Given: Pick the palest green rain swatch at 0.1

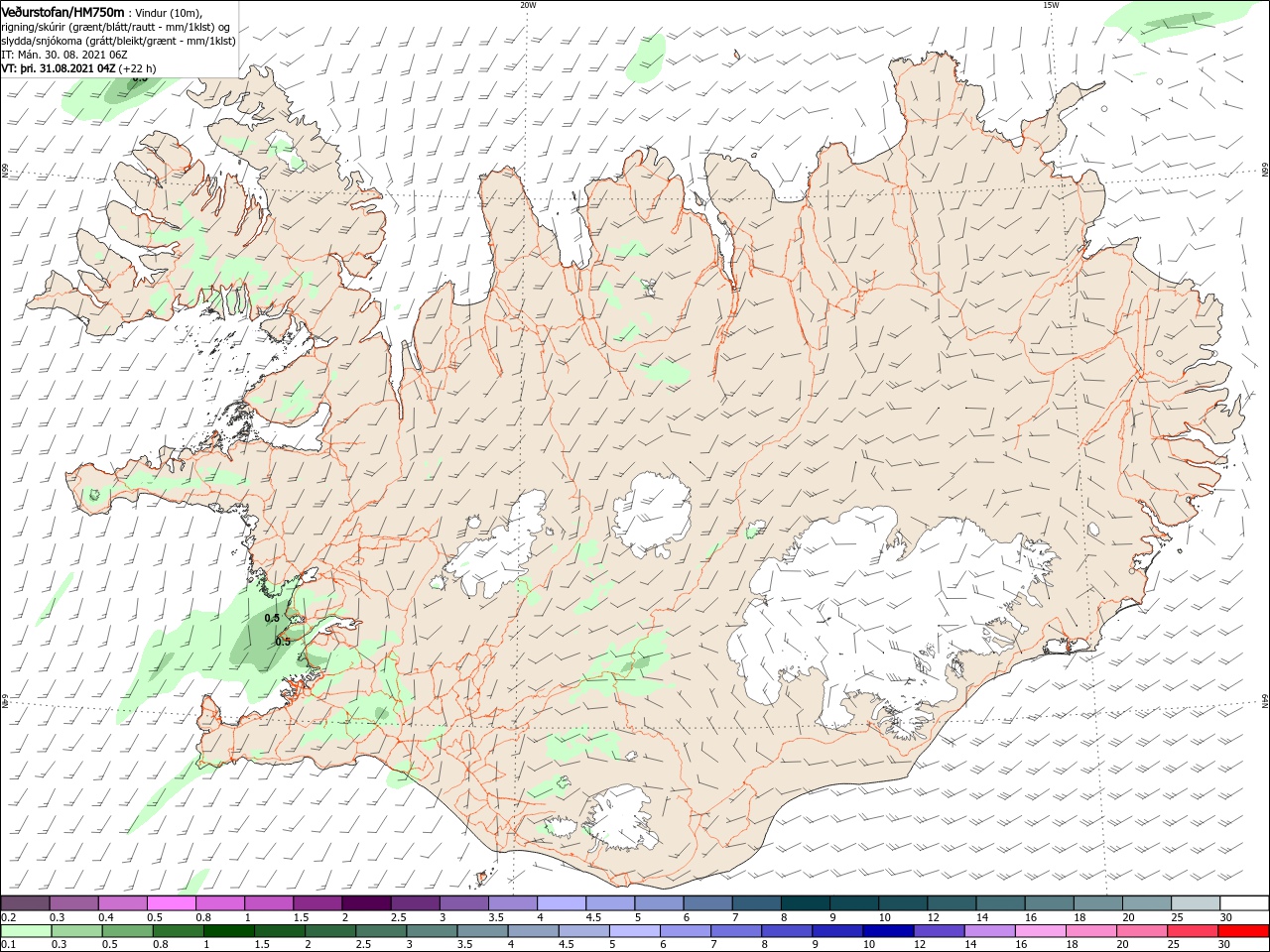Looking at the screenshot, I should [25, 931].
